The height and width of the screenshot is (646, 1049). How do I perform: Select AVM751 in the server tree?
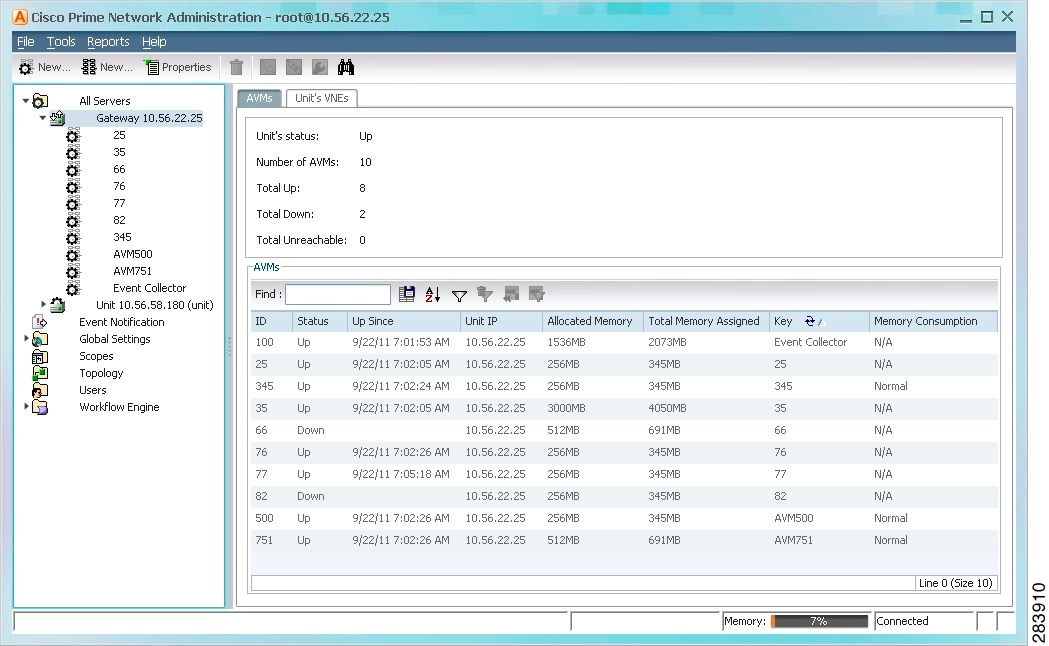click(131, 271)
